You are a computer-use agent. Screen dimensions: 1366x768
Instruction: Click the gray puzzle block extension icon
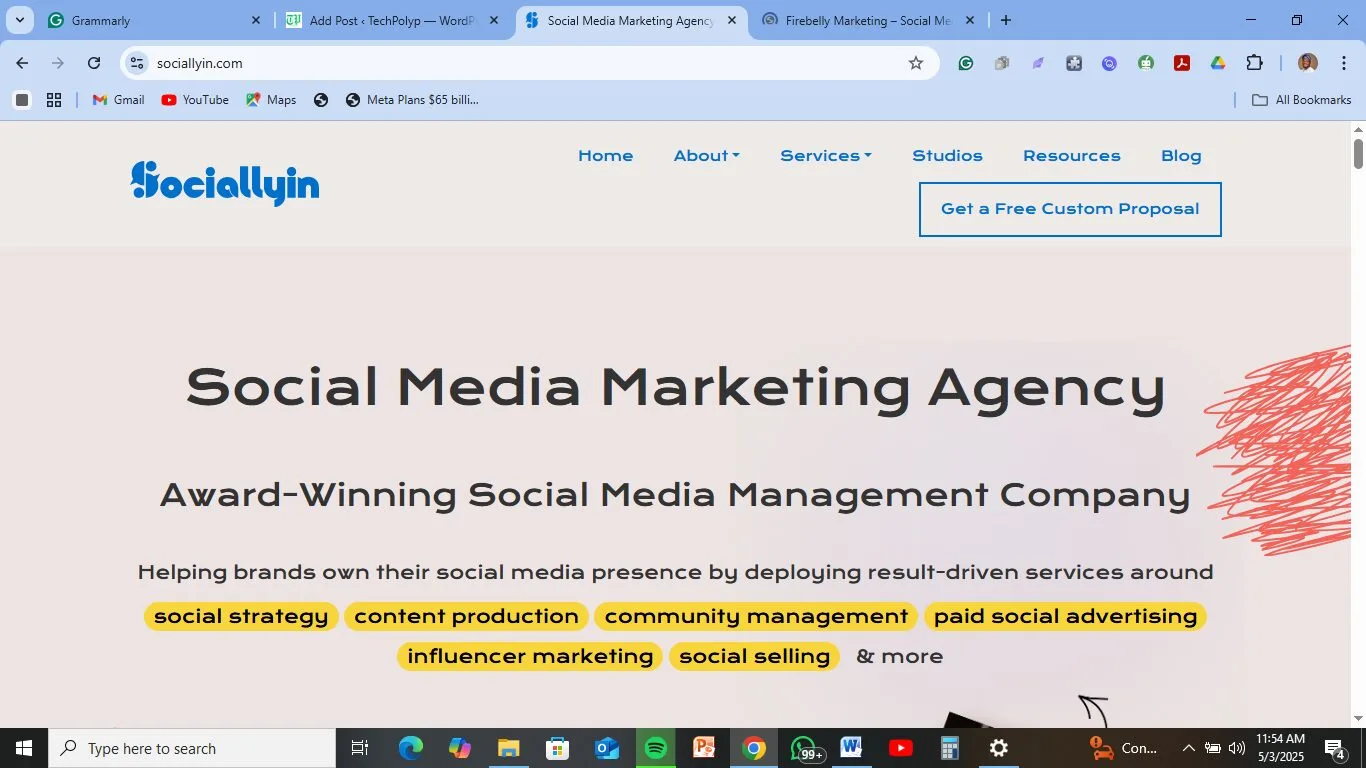coord(1074,63)
